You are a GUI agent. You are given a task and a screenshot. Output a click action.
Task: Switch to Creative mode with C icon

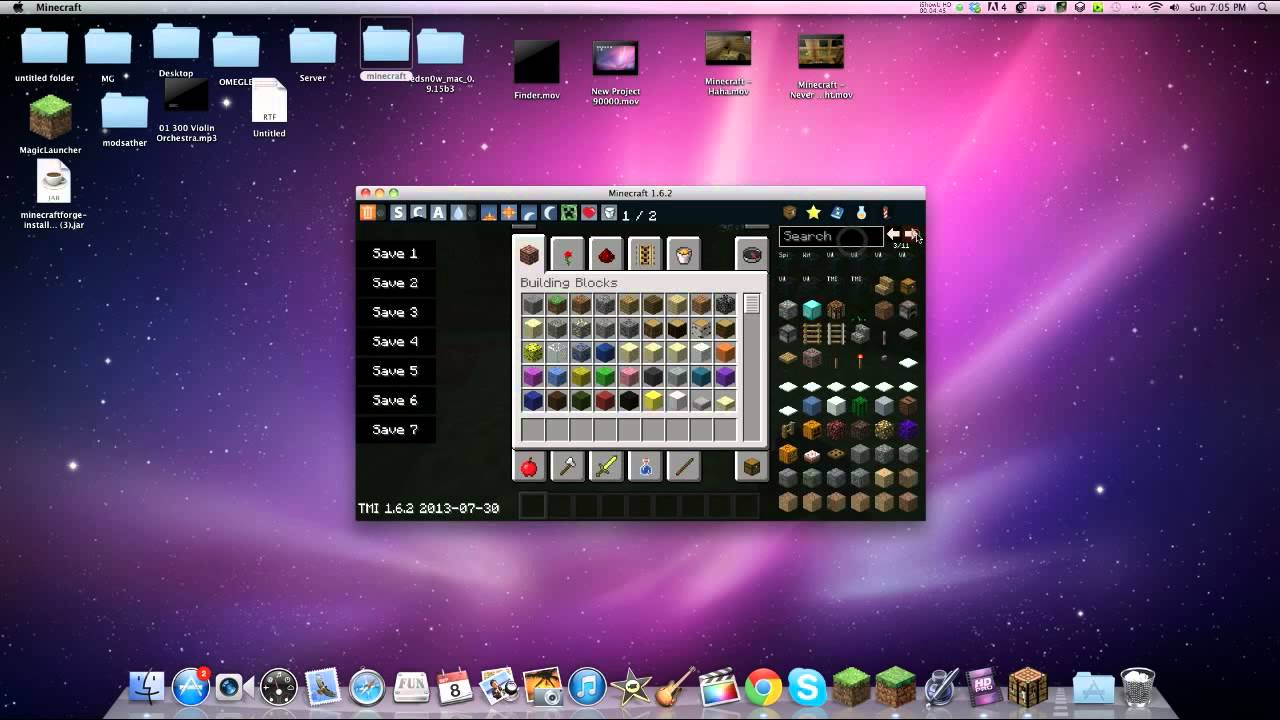click(418, 212)
